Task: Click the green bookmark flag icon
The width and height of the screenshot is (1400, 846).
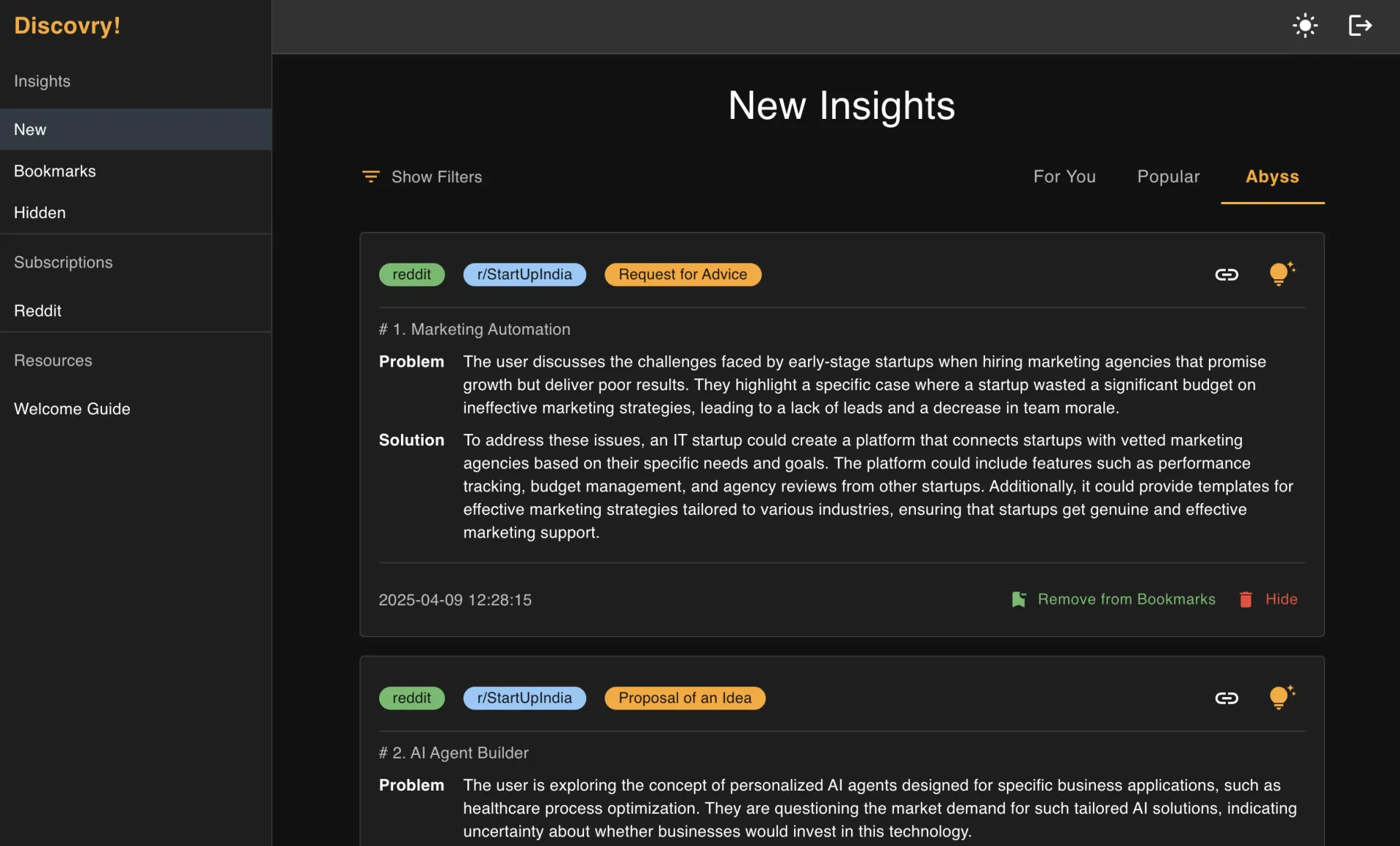Action: click(1019, 599)
